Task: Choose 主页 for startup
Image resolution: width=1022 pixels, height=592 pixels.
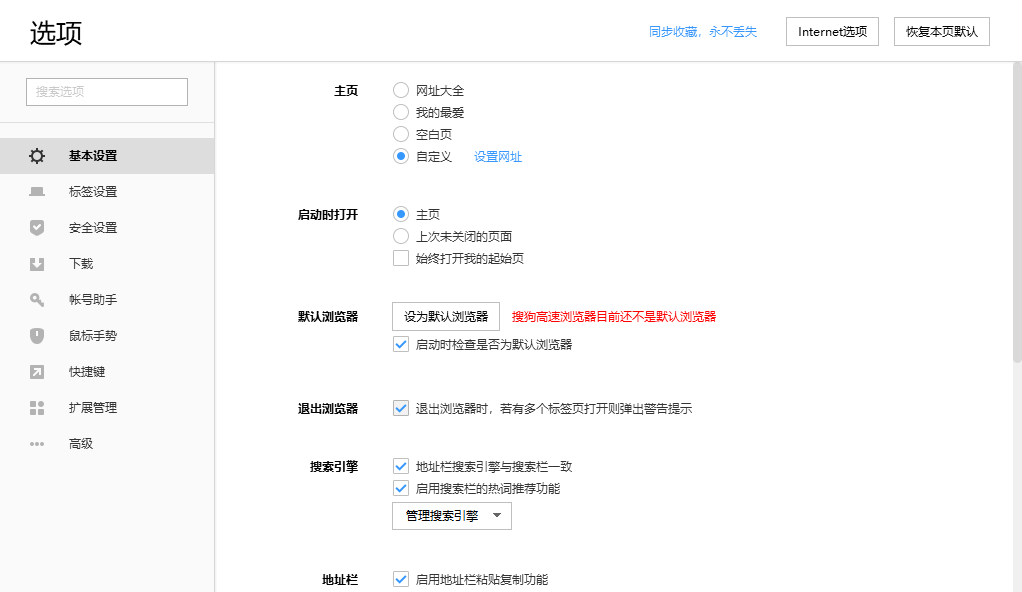Action: pos(401,214)
